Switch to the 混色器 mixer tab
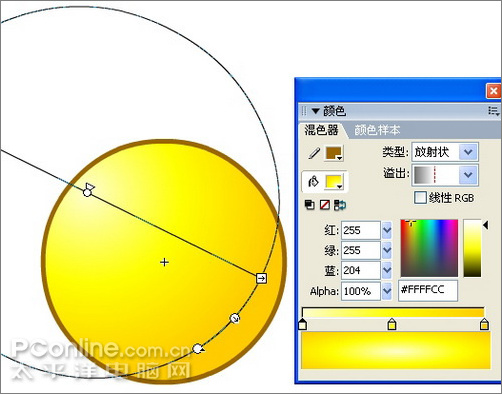Screen dimensions: 502x394 pos(321,130)
